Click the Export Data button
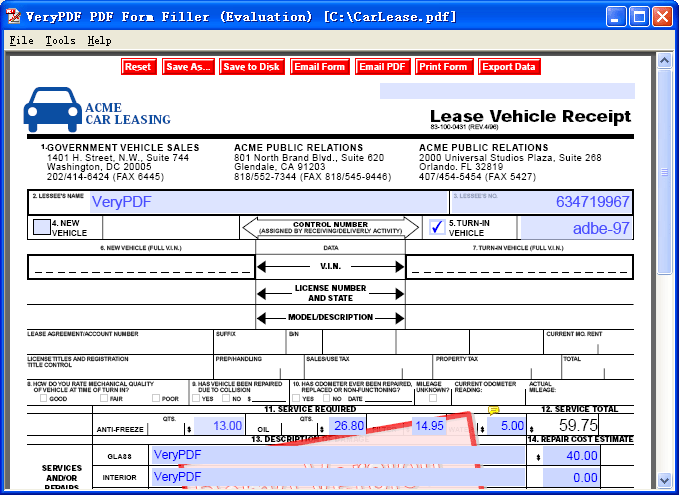679x495 pixels. 509,67
